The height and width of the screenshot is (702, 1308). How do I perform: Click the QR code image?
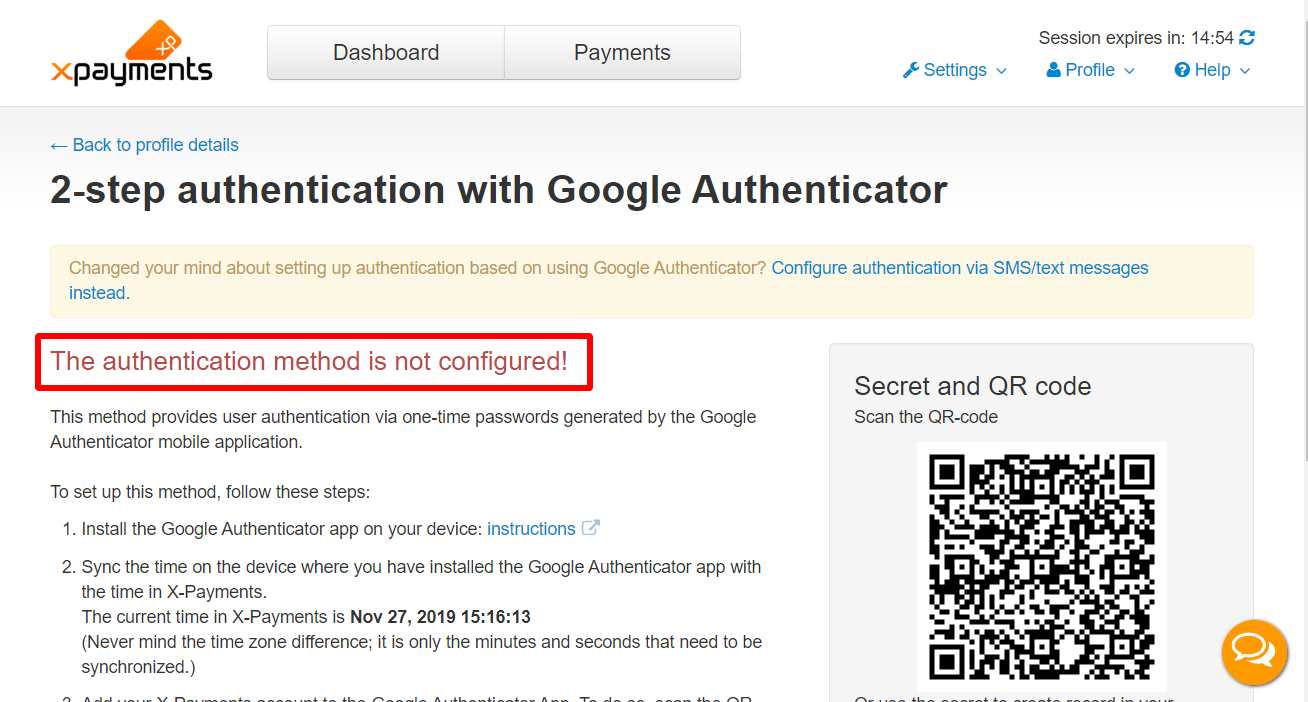pos(1042,567)
